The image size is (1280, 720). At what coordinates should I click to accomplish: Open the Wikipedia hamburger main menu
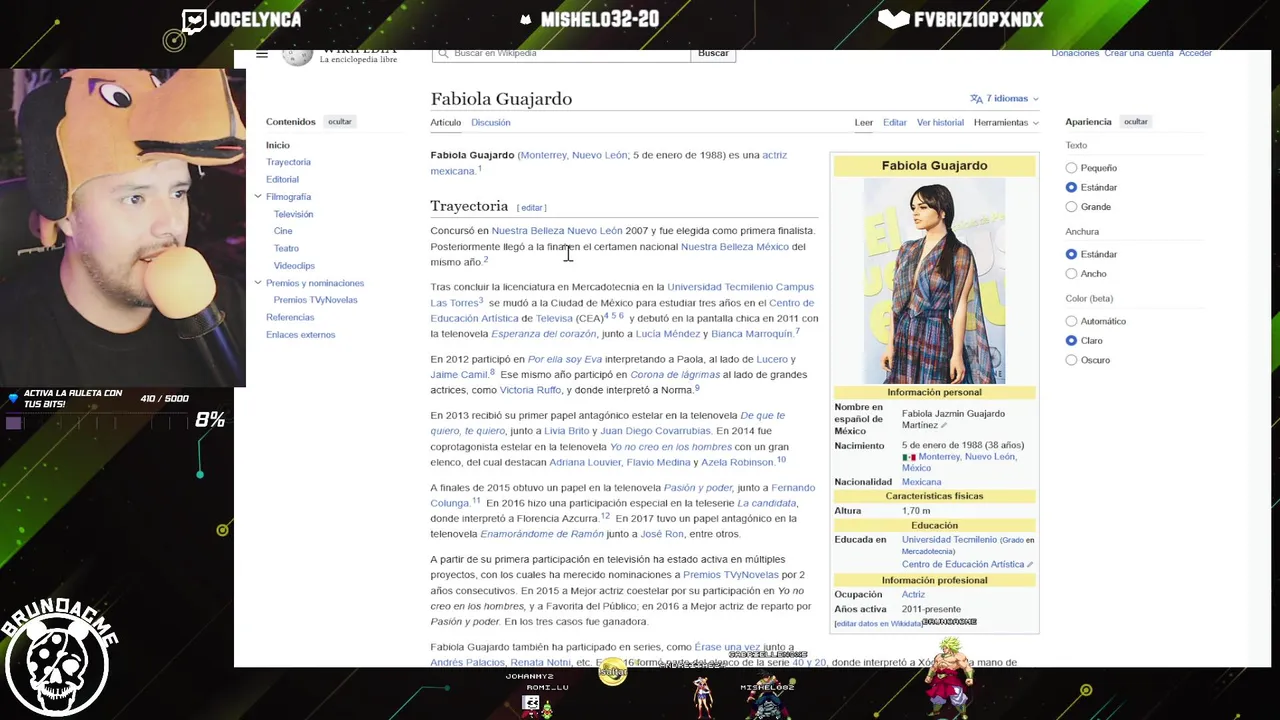pyautogui.click(x=262, y=54)
